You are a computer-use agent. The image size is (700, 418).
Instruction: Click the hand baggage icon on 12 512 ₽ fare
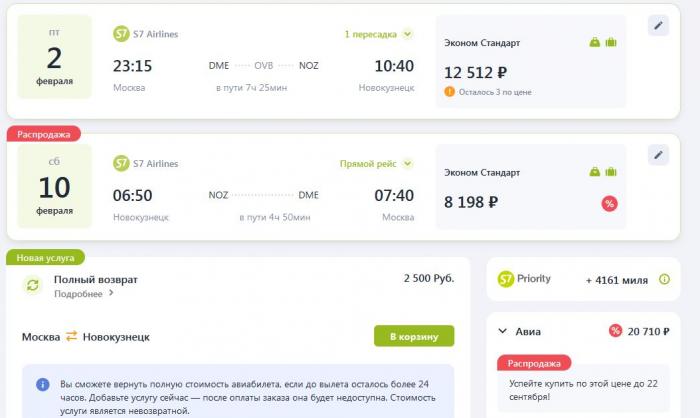click(595, 42)
